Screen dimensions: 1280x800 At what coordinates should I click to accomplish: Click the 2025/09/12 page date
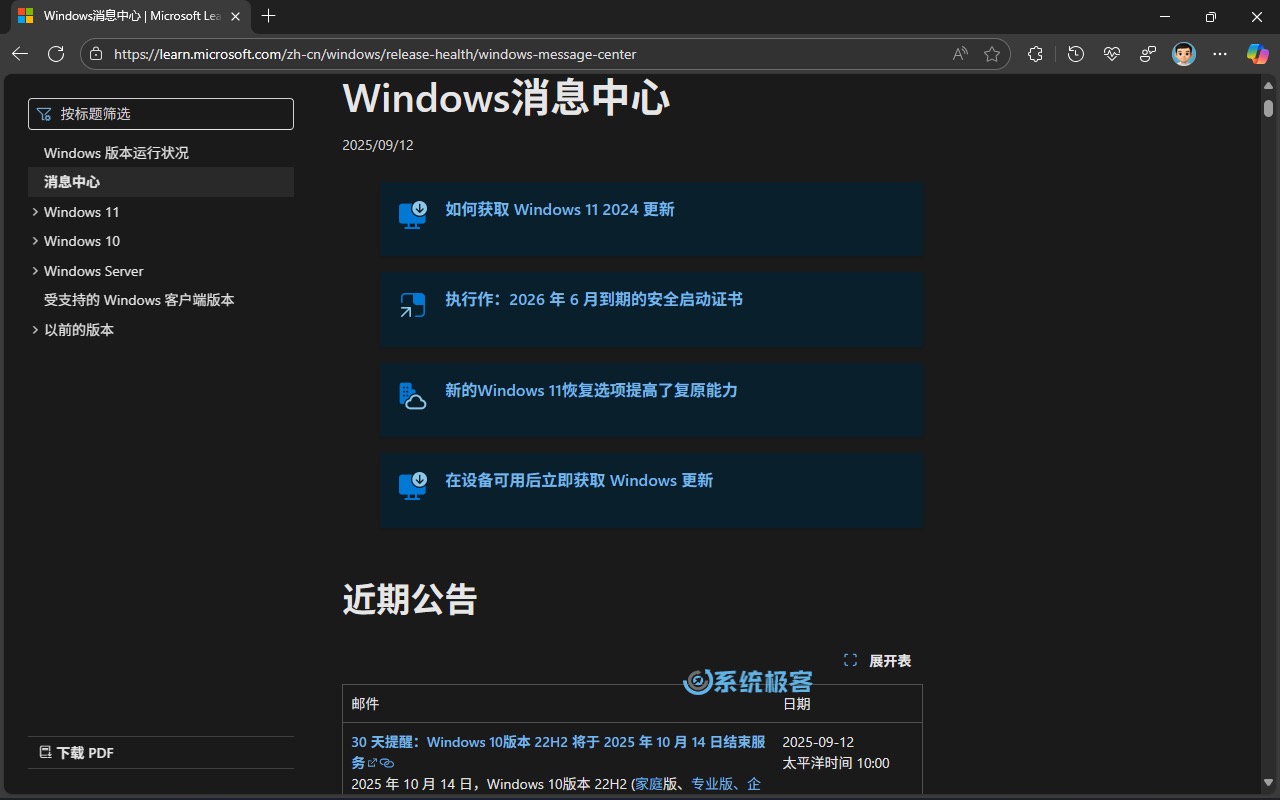(x=378, y=145)
